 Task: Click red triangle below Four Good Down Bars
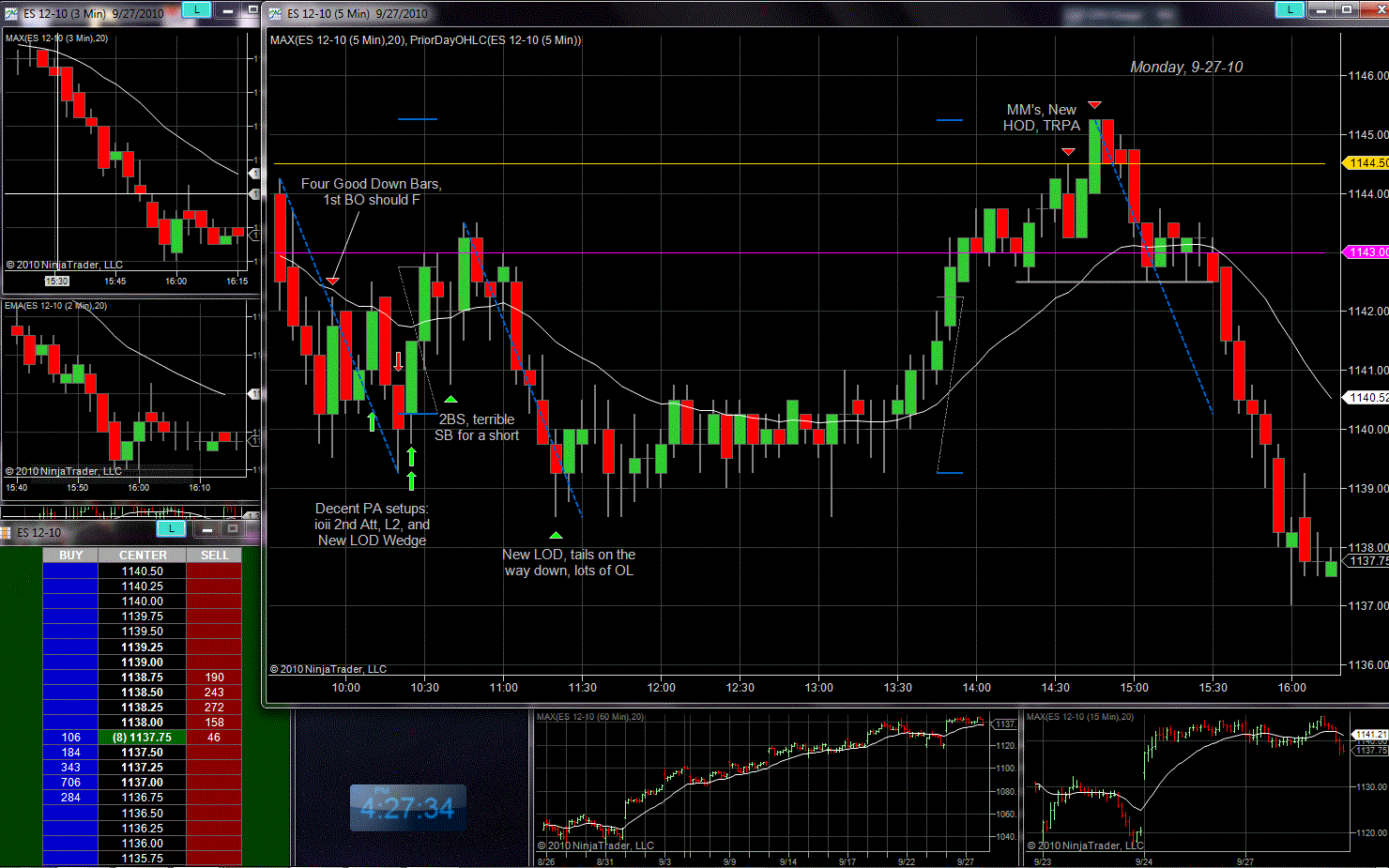tap(332, 282)
